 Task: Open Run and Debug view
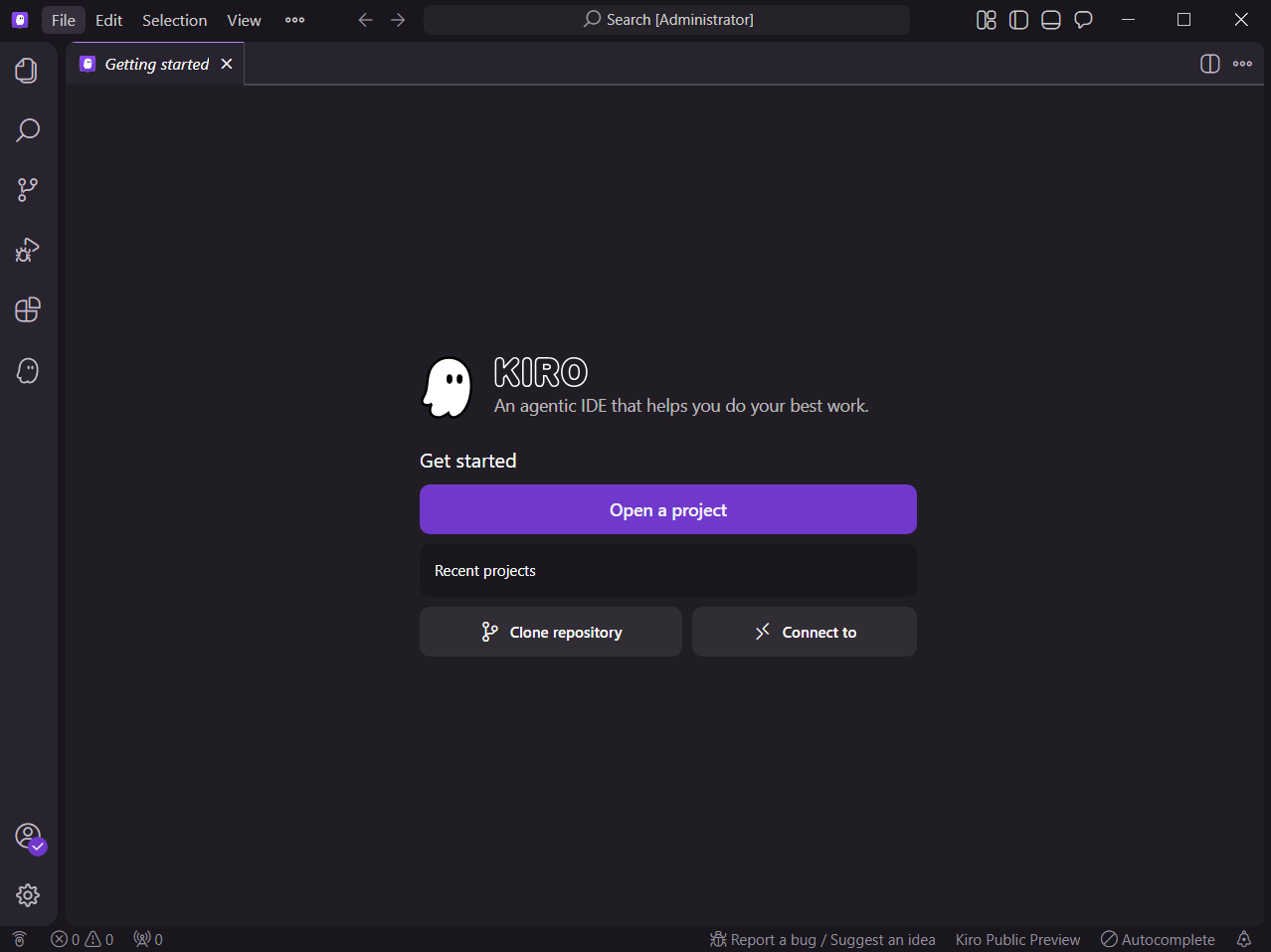click(x=27, y=250)
